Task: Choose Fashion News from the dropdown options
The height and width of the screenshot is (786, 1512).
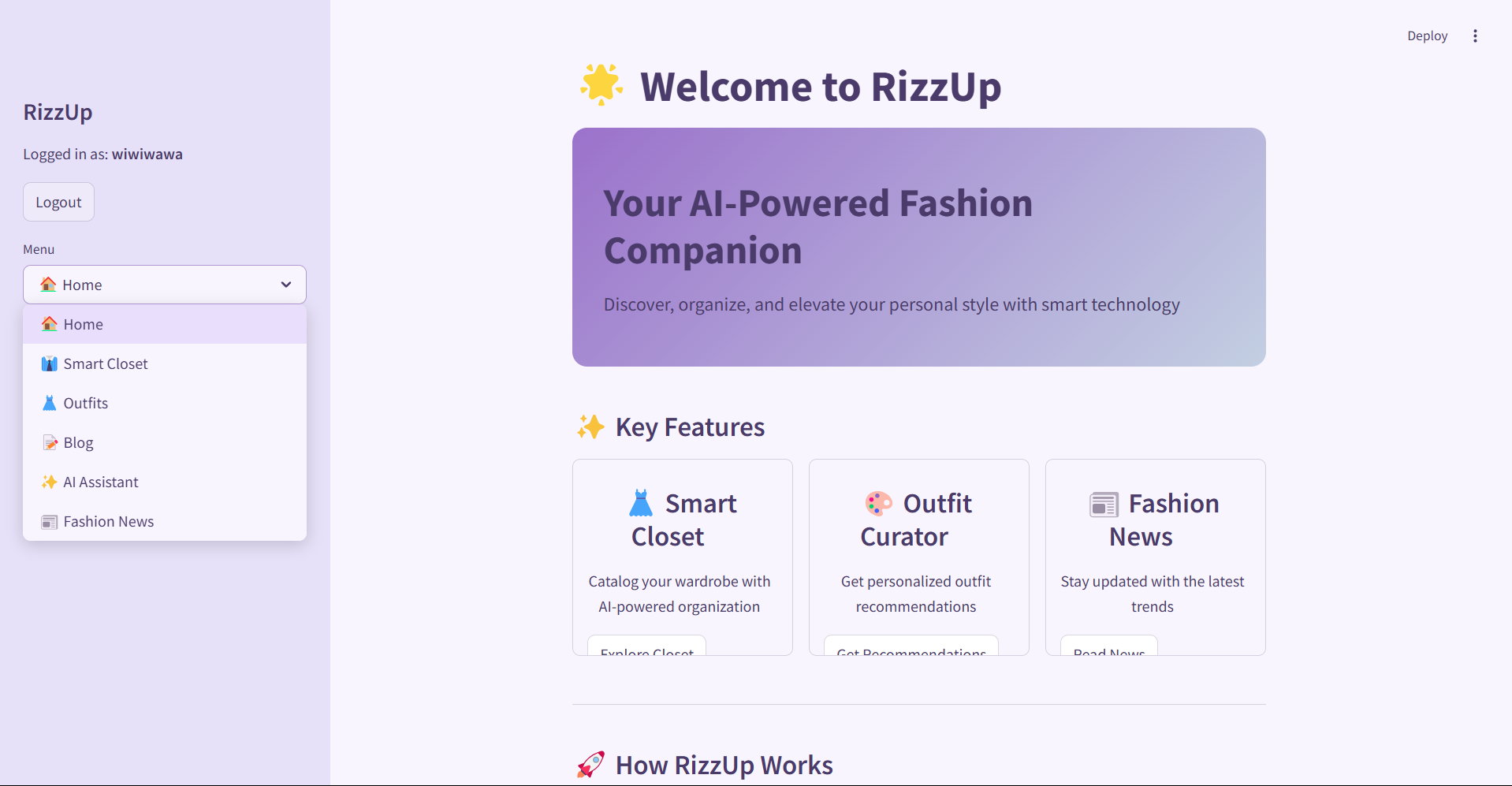Action: 109,521
